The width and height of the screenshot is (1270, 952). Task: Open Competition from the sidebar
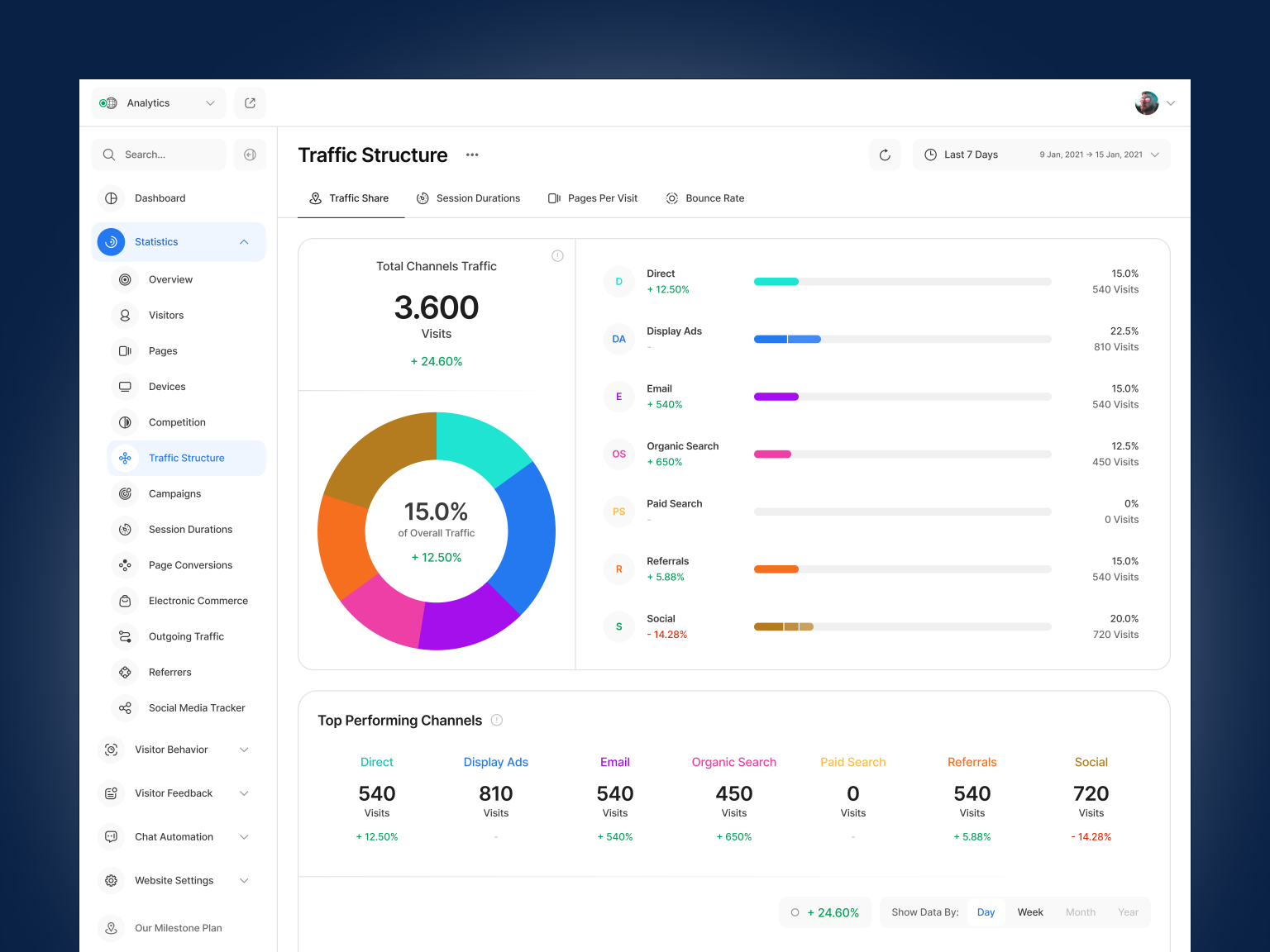coord(177,422)
